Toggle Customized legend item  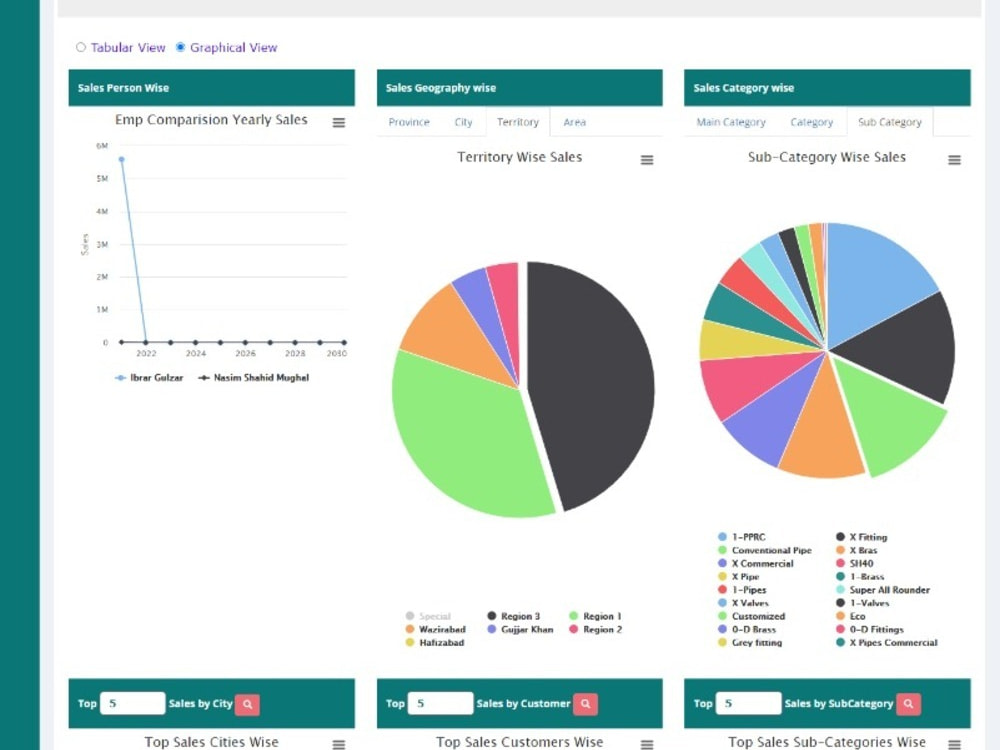pyautogui.click(x=752, y=616)
